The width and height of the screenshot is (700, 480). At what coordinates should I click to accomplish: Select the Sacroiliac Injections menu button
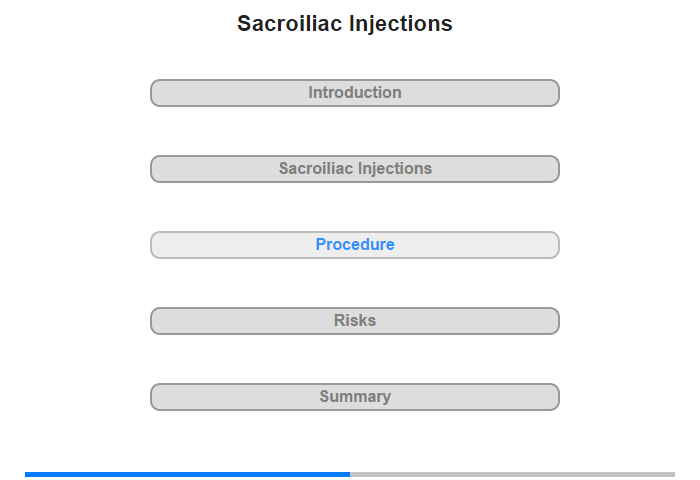pyautogui.click(x=354, y=169)
